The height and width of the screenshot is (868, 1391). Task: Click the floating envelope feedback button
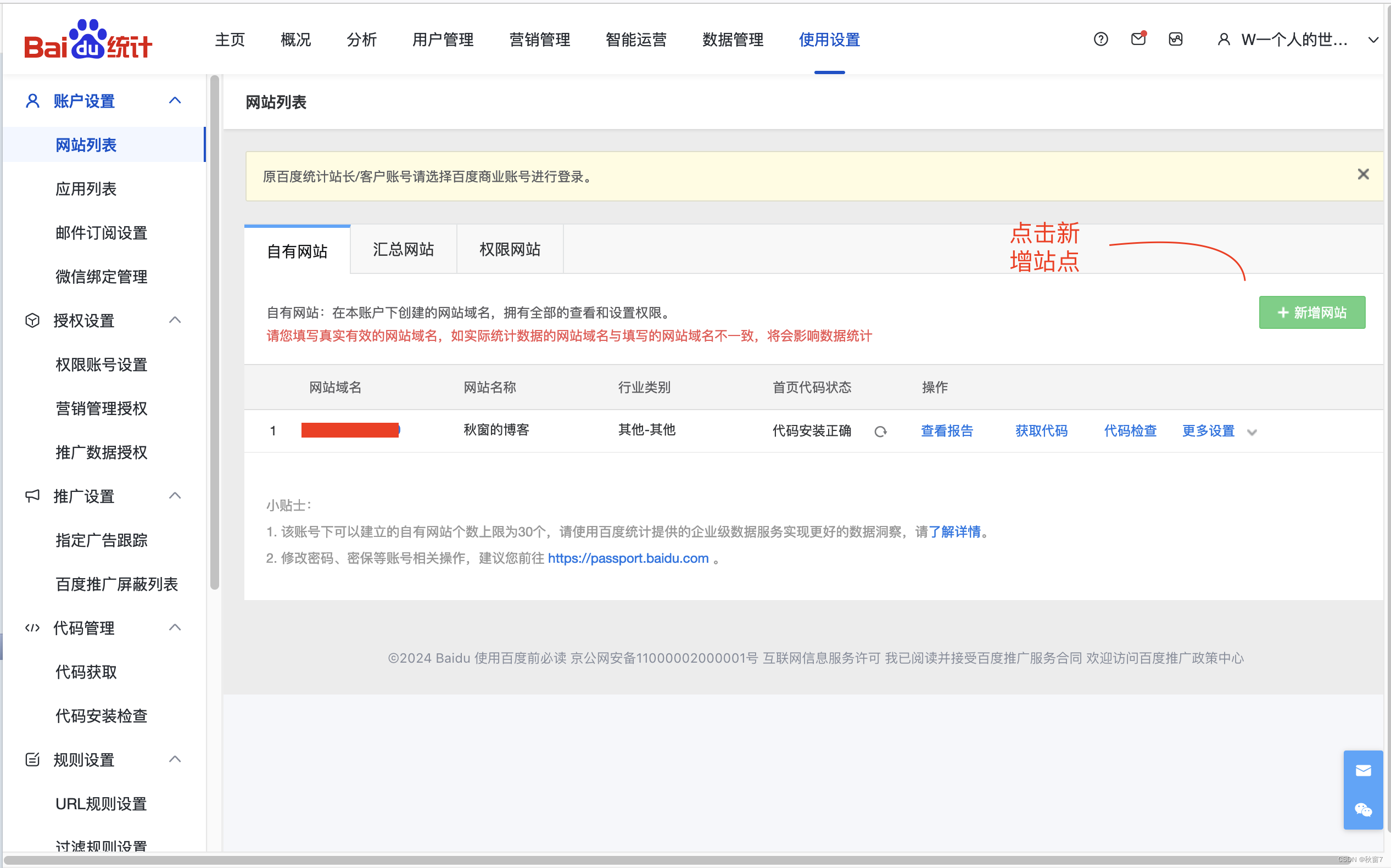pos(1363,770)
